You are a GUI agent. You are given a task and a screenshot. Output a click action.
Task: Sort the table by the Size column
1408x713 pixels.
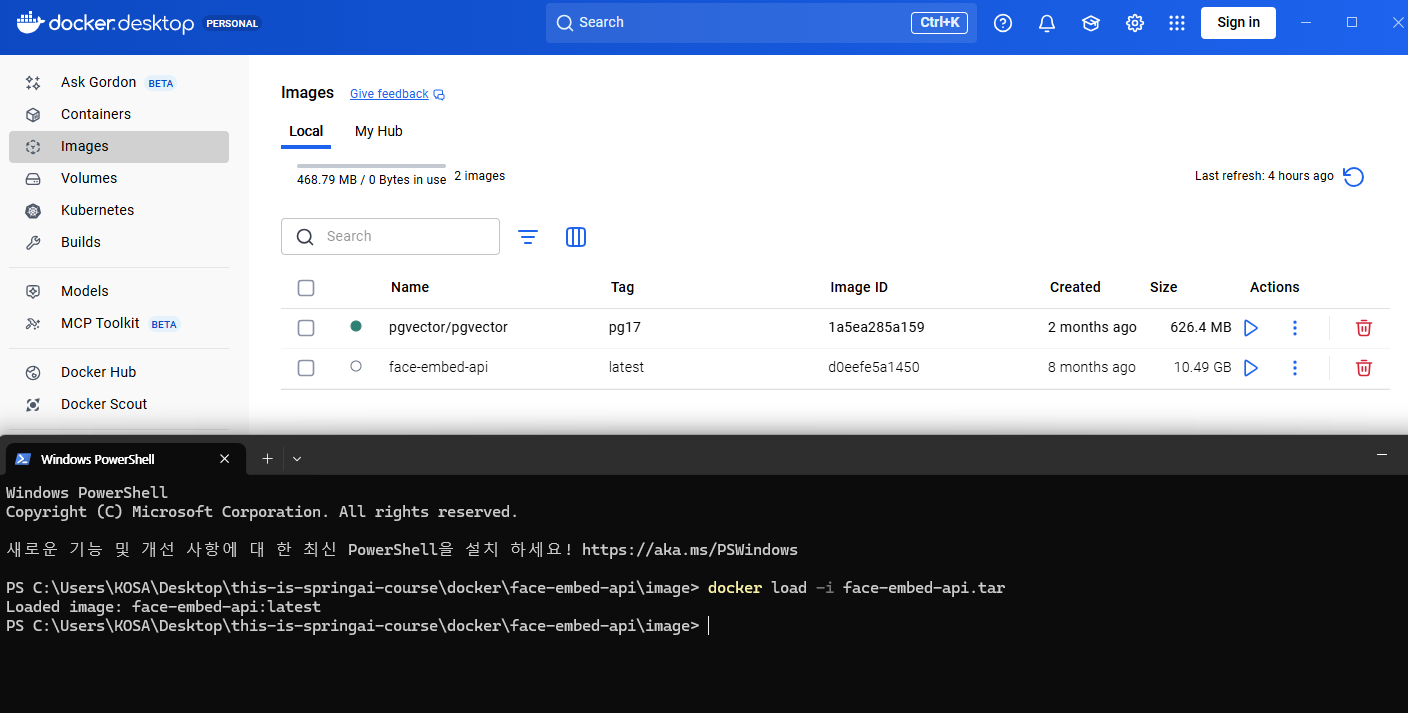(x=1163, y=287)
